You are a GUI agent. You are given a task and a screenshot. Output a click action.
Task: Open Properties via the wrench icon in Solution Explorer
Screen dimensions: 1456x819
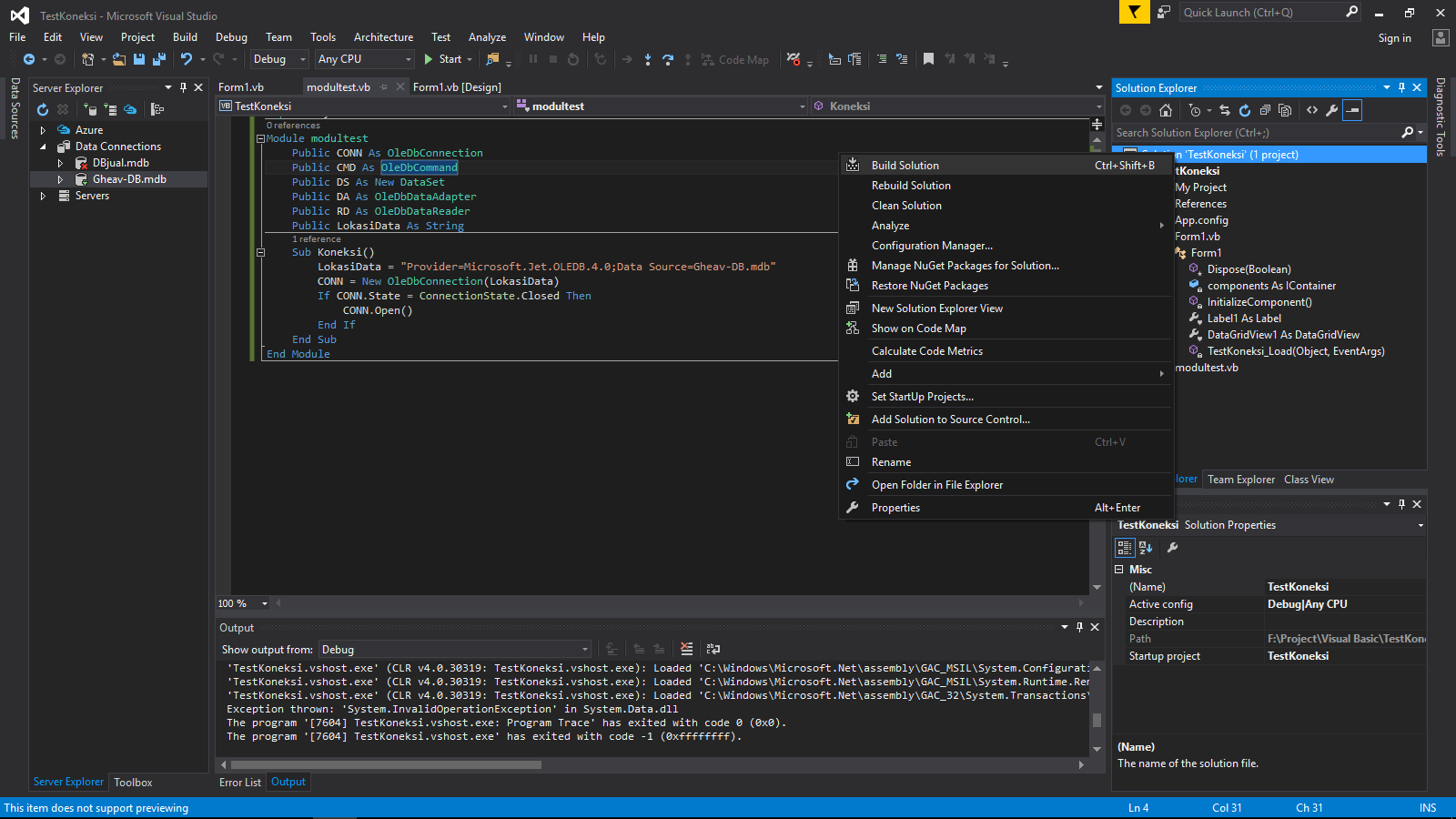click(1332, 110)
